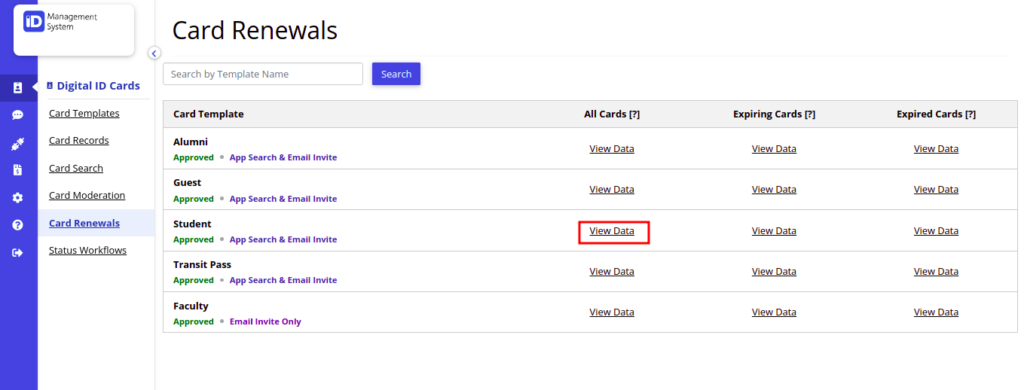This screenshot has height=390, width=1024.
Task: Open the Digital ID Cards sidebar icon
Action: point(18,88)
